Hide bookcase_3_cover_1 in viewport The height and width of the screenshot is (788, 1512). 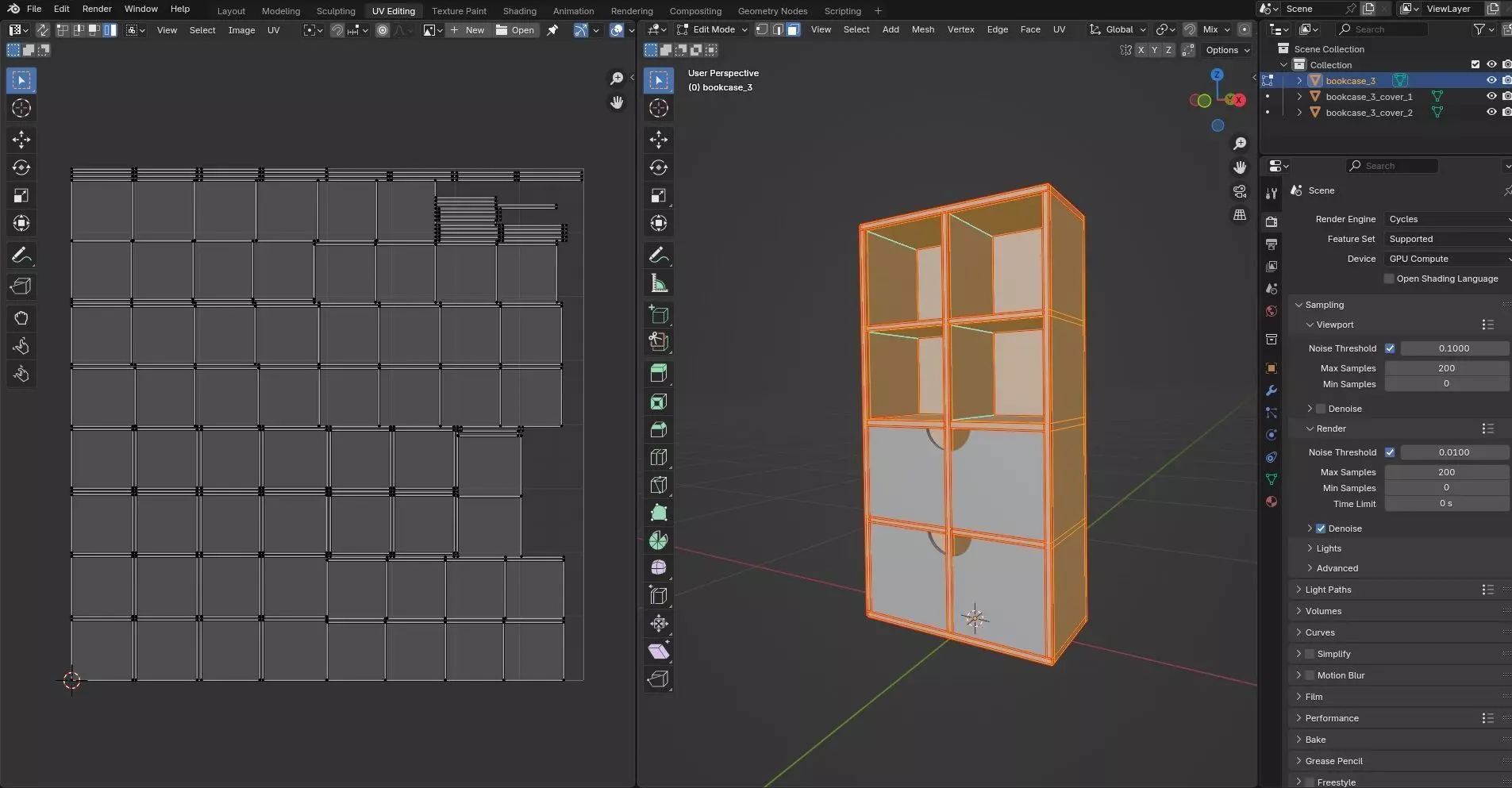click(1491, 96)
